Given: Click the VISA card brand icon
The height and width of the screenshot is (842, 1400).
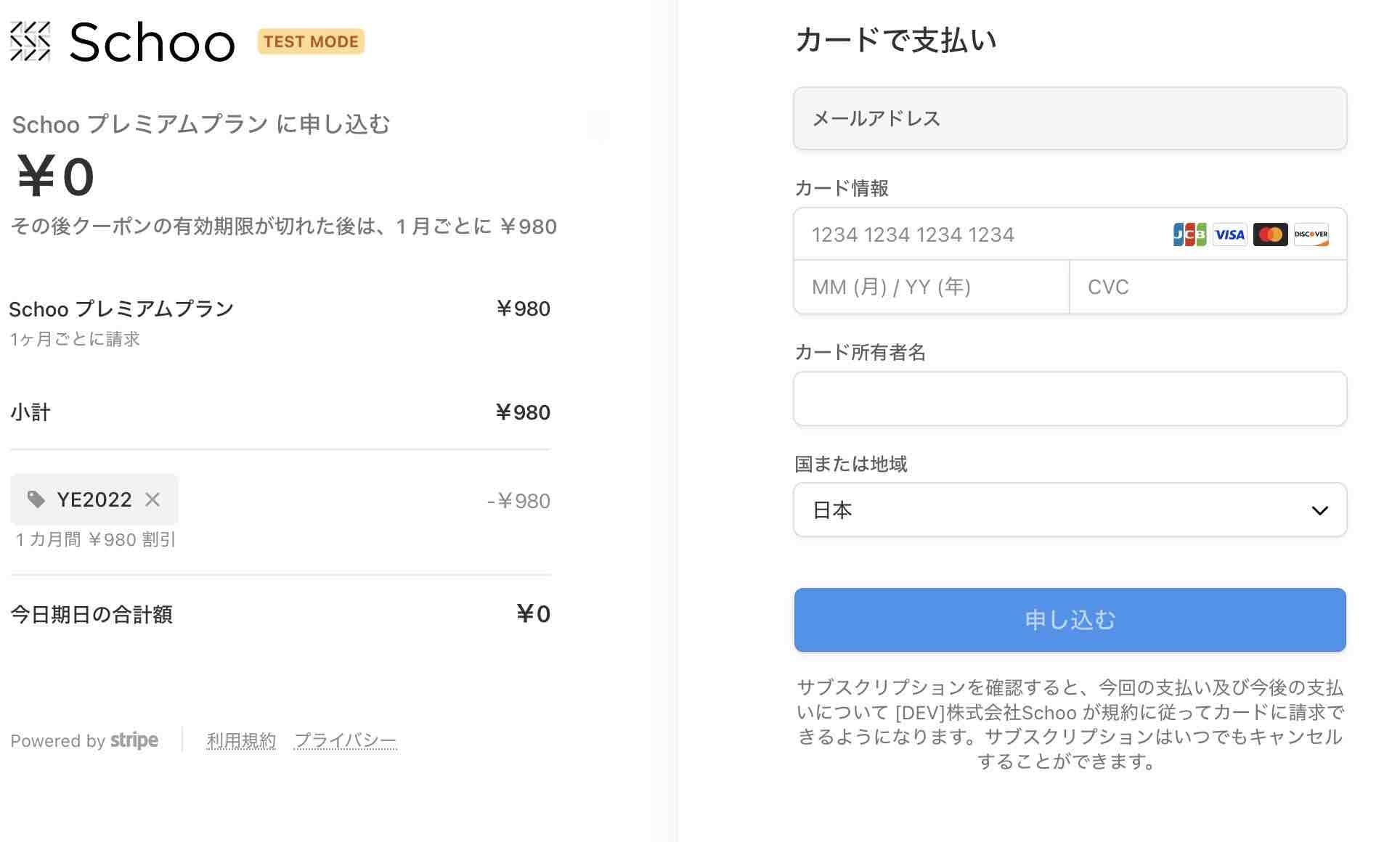Looking at the screenshot, I should (x=1229, y=234).
